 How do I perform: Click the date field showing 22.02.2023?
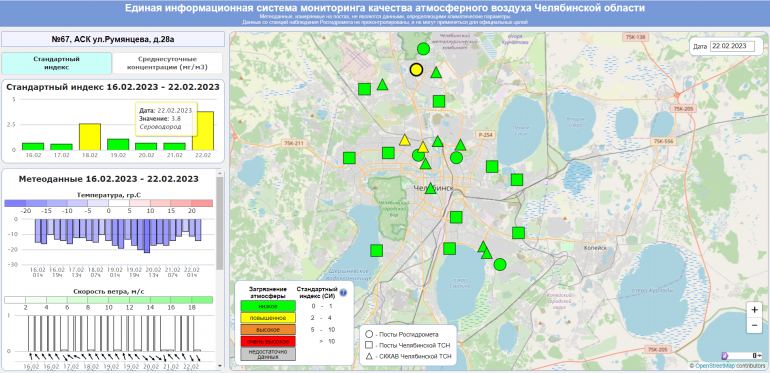(732, 46)
